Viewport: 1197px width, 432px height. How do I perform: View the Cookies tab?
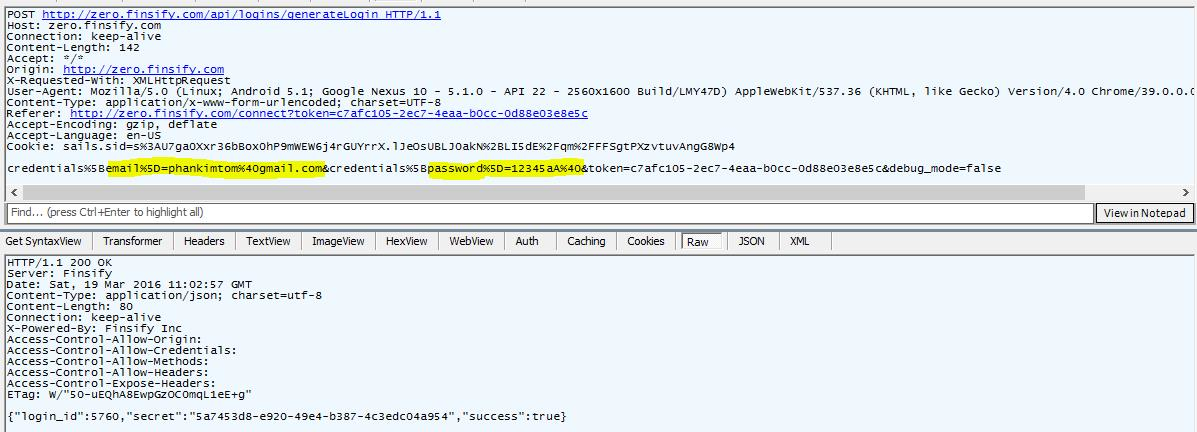[x=646, y=241]
